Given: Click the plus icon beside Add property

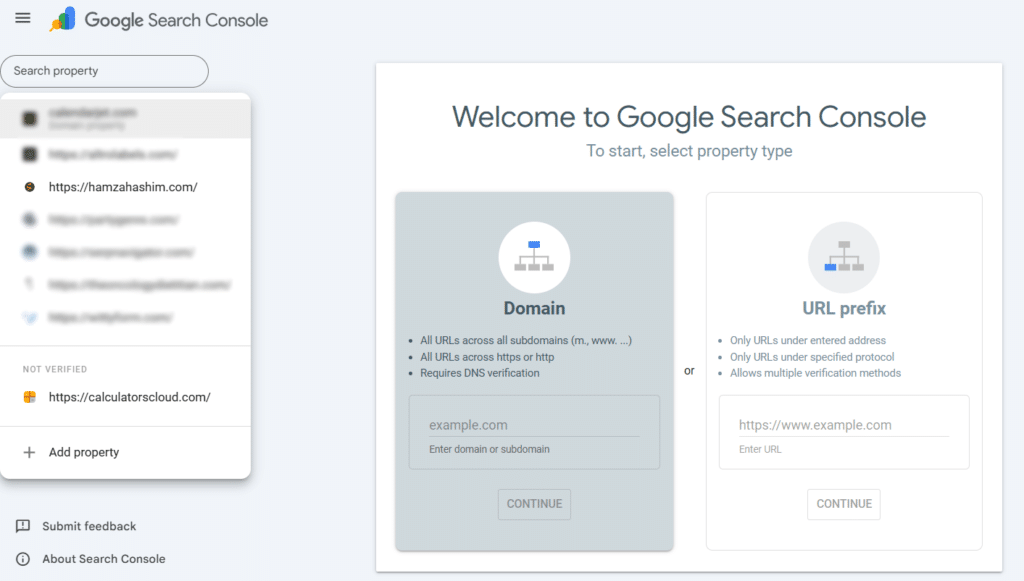Looking at the screenshot, I should coord(29,452).
